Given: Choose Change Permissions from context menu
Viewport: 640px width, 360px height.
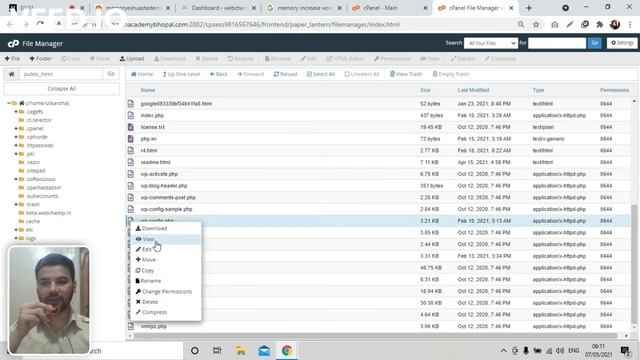Looking at the screenshot, I should [167, 291].
